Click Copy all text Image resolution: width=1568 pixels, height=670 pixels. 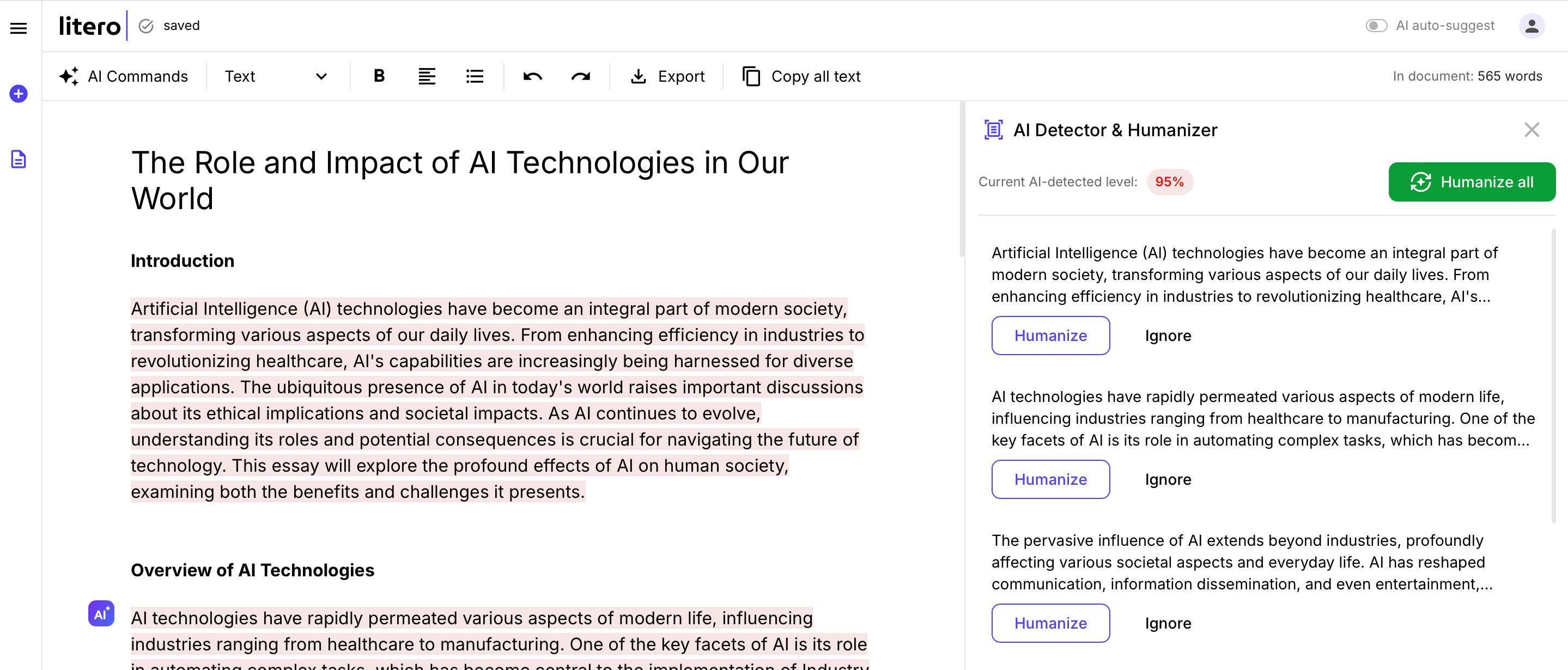(801, 76)
